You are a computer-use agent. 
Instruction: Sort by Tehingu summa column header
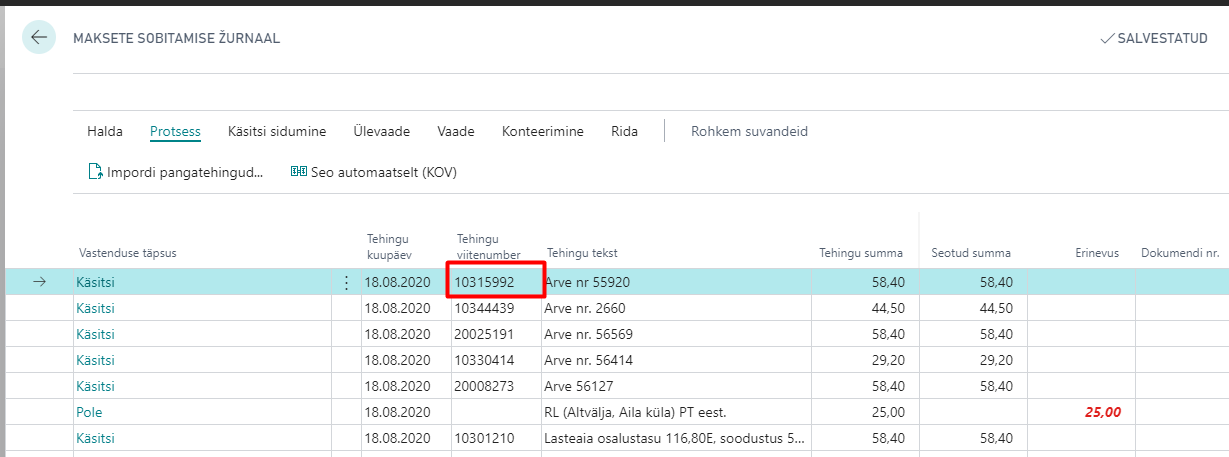point(861,253)
